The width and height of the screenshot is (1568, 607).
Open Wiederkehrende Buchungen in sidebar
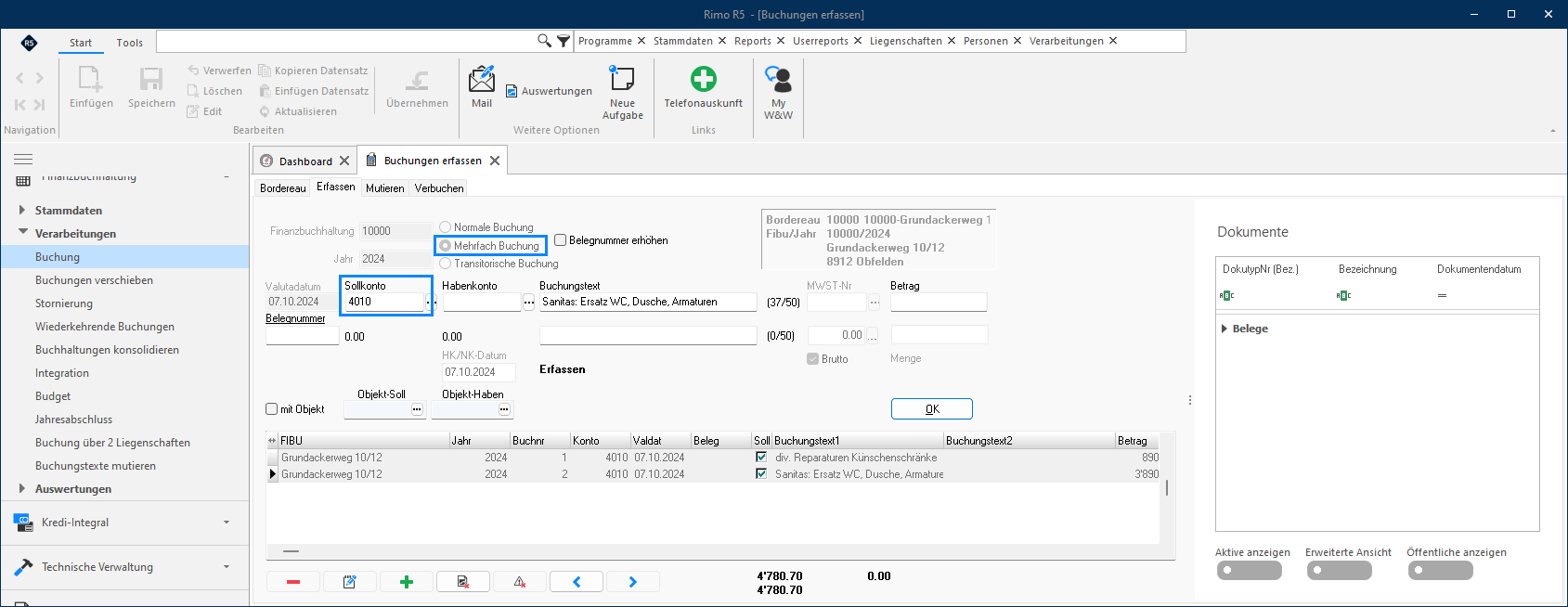[x=105, y=327]
